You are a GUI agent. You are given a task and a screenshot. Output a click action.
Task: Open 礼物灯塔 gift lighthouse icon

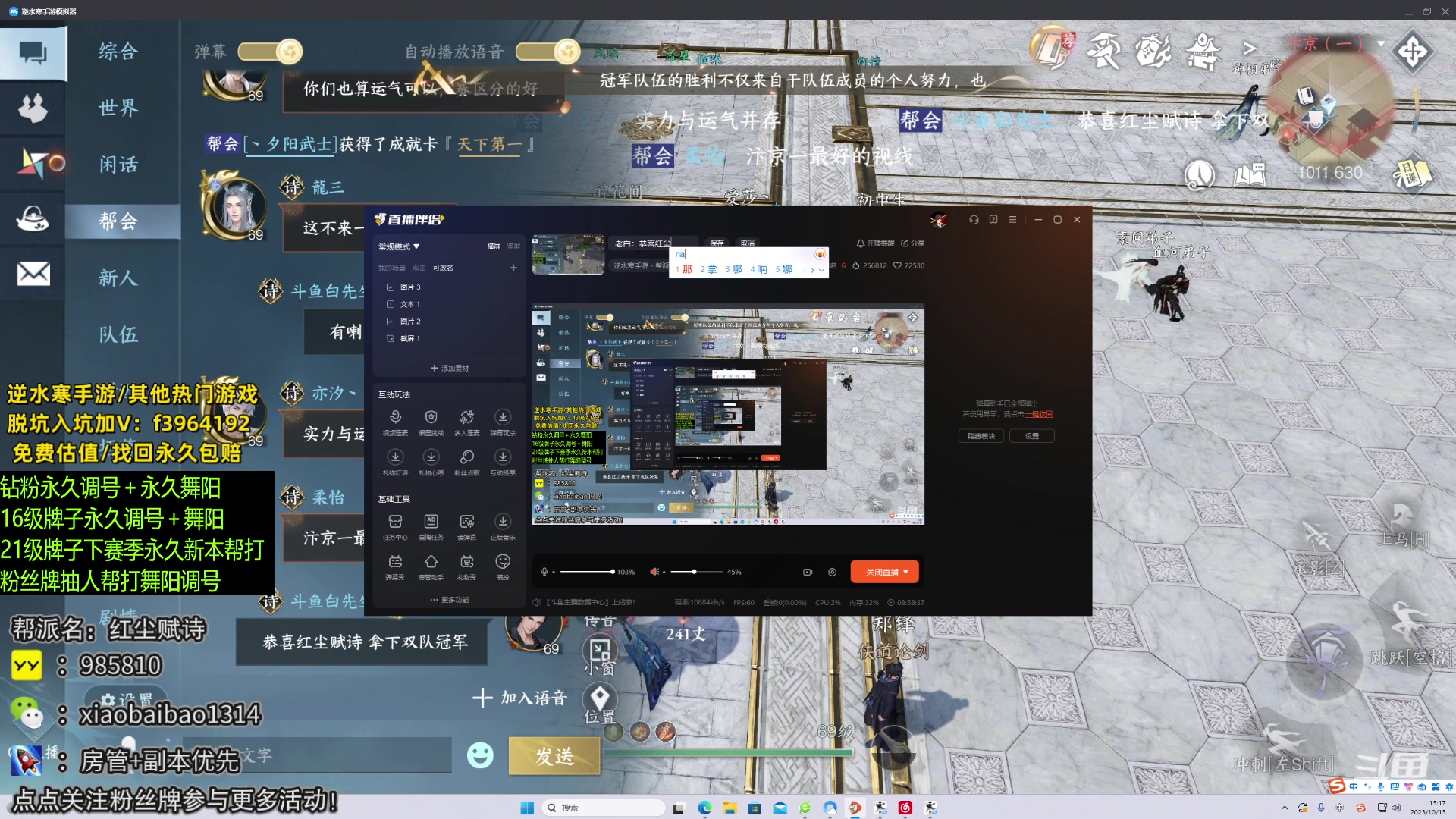(395, 462)
